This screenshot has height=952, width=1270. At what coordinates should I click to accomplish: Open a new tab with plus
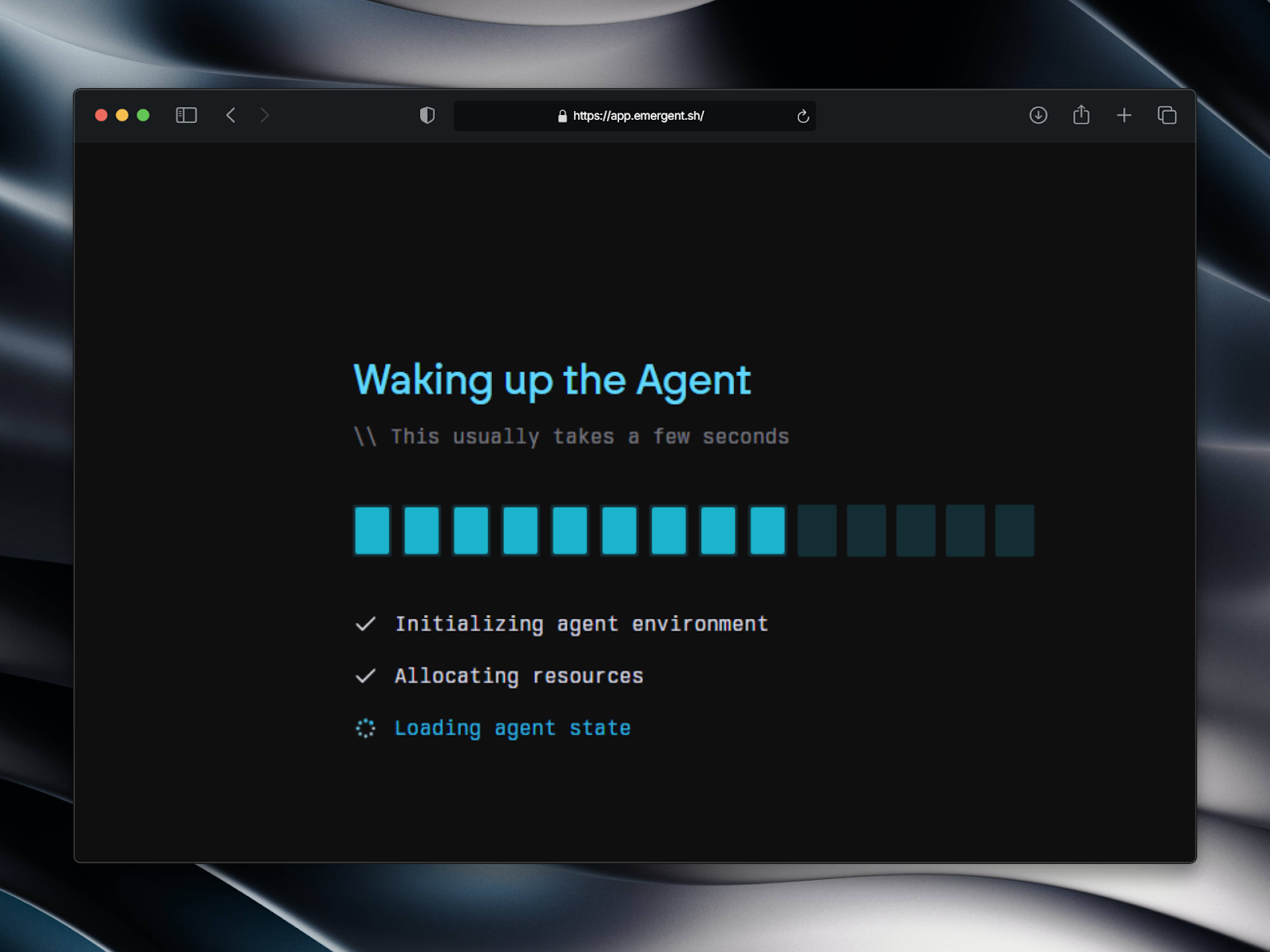click(1124, 116)
